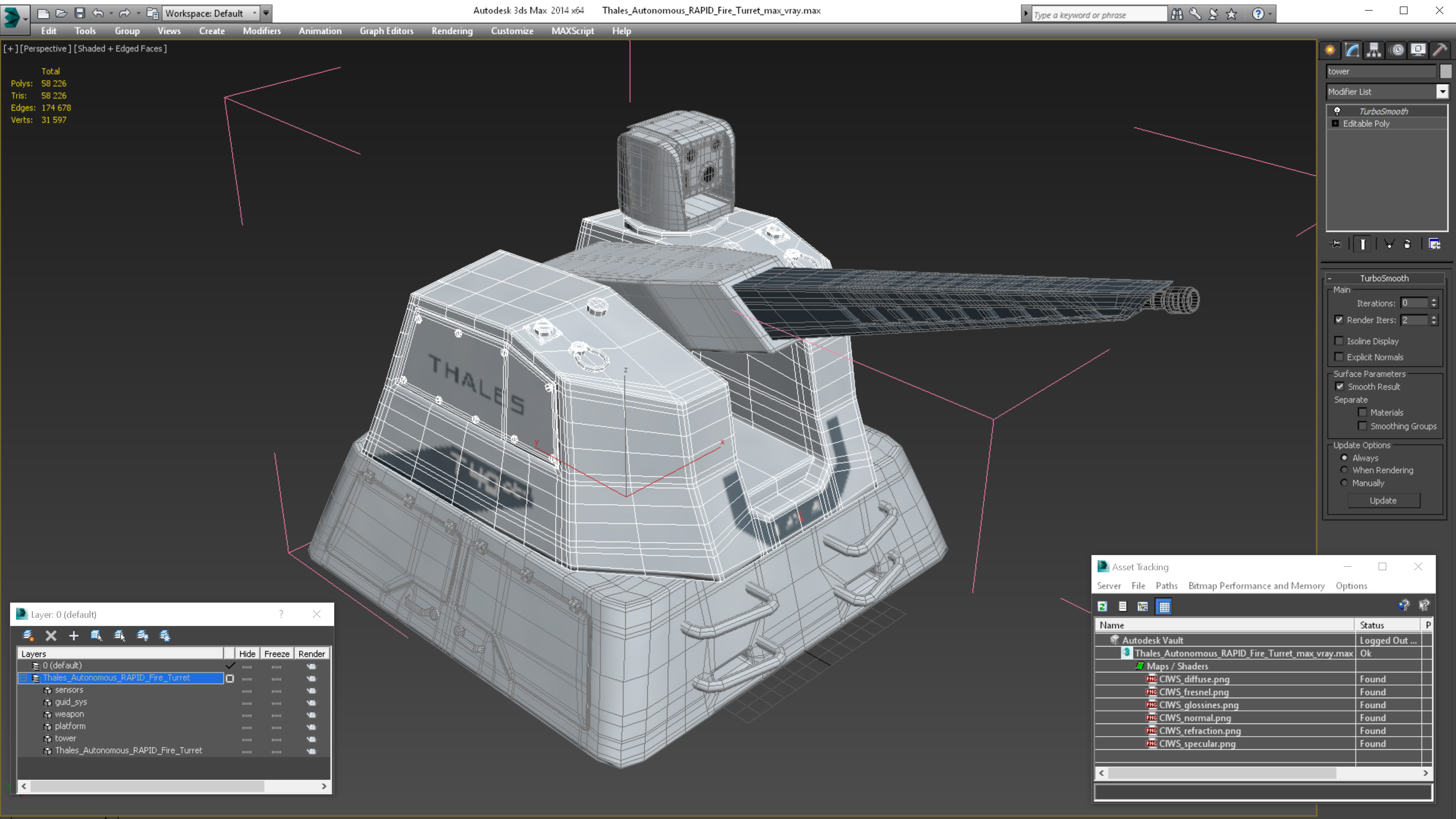
Task: Toggle TurboSmooth modifier lightbulb on/off
Action: (1337, 111)
